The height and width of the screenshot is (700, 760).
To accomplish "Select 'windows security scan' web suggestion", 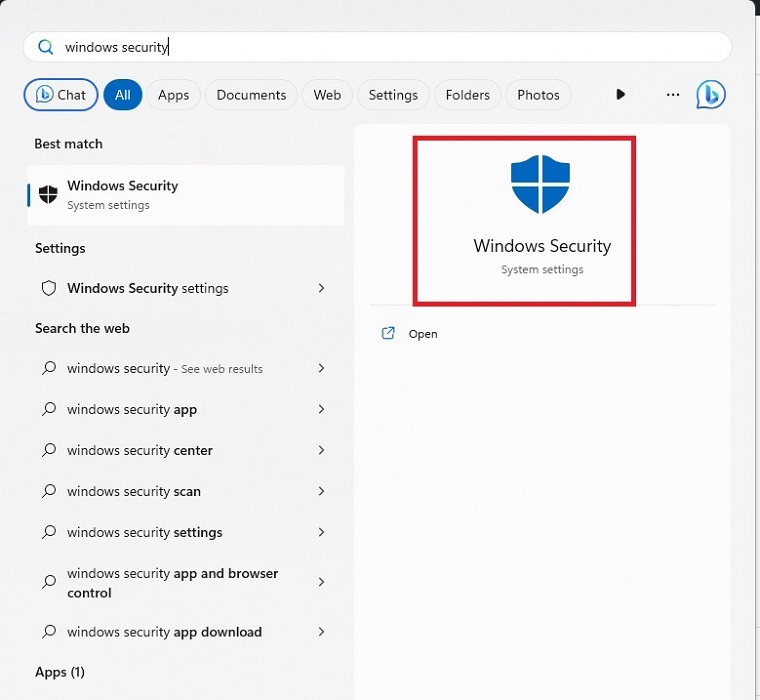I will coord(186,491).
